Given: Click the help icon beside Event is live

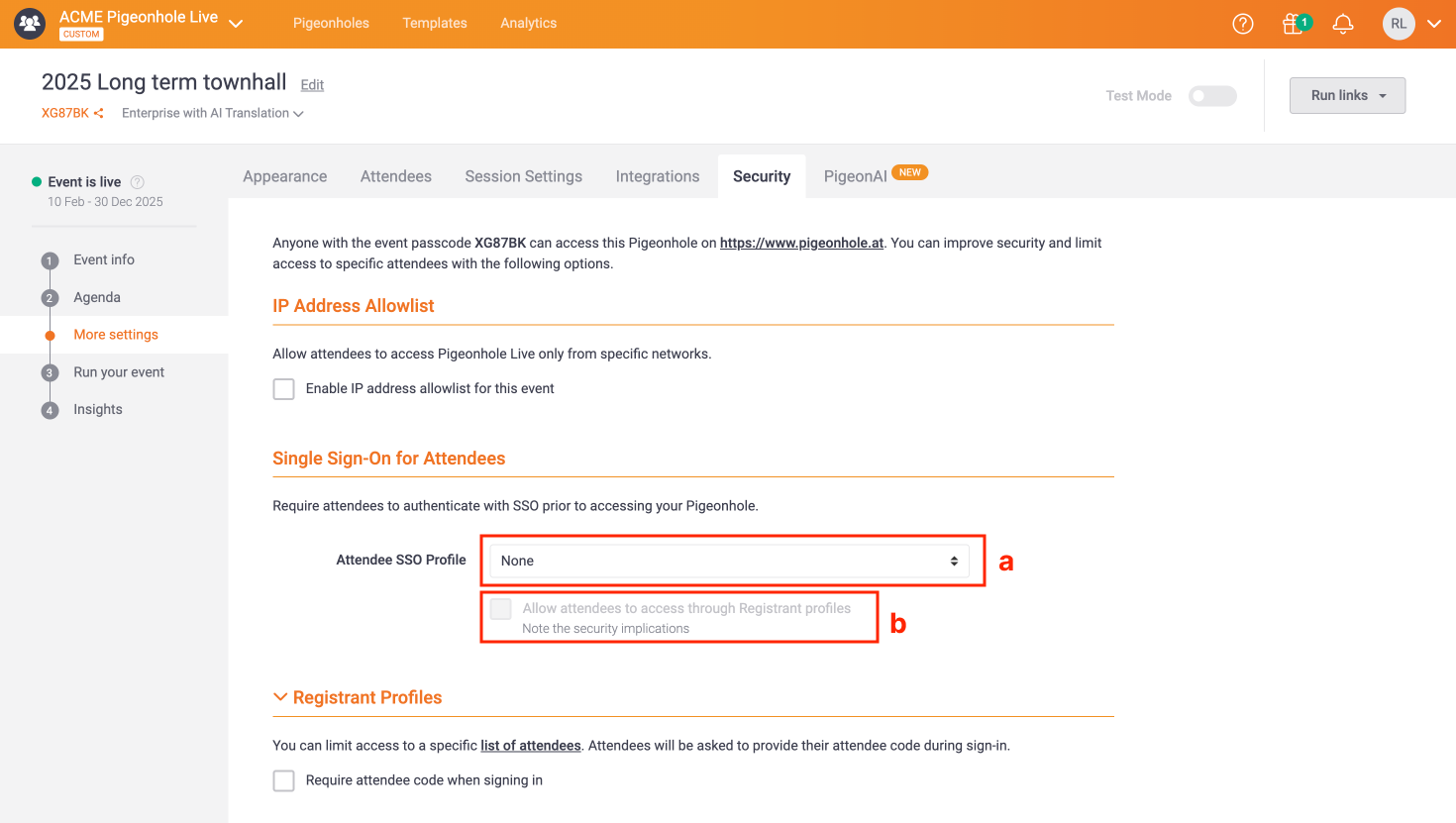Looking at the screenshot, I should pos(138,182).
